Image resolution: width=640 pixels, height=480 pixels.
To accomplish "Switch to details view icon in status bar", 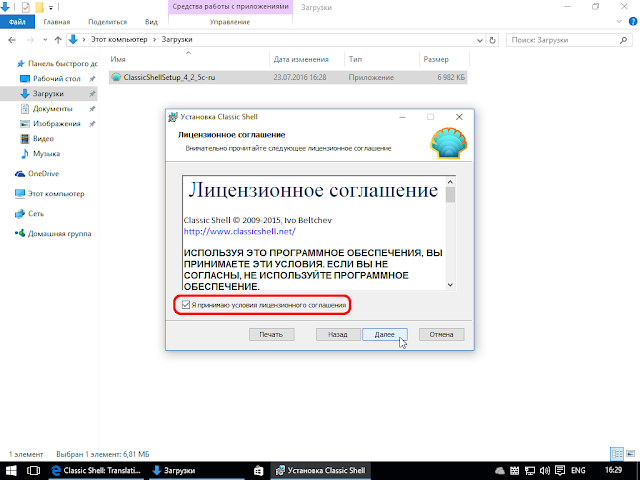I will [617, 454].
